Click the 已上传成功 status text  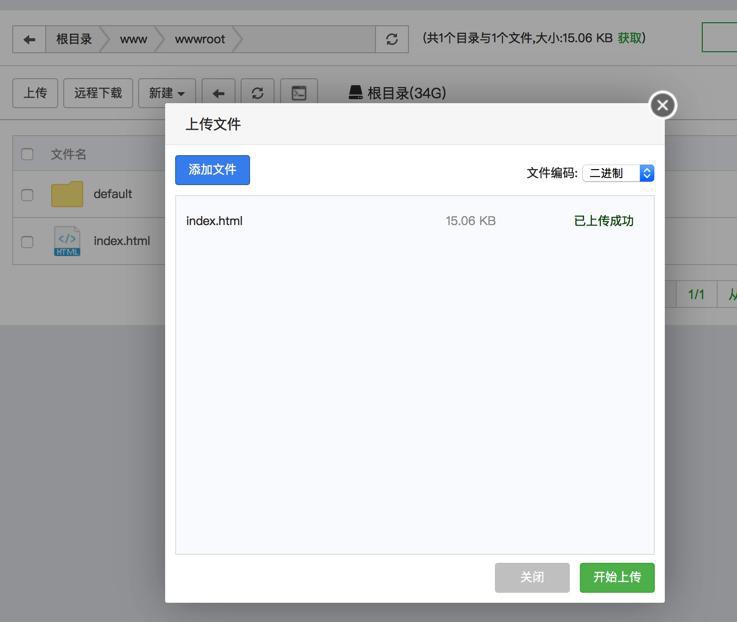604,220
